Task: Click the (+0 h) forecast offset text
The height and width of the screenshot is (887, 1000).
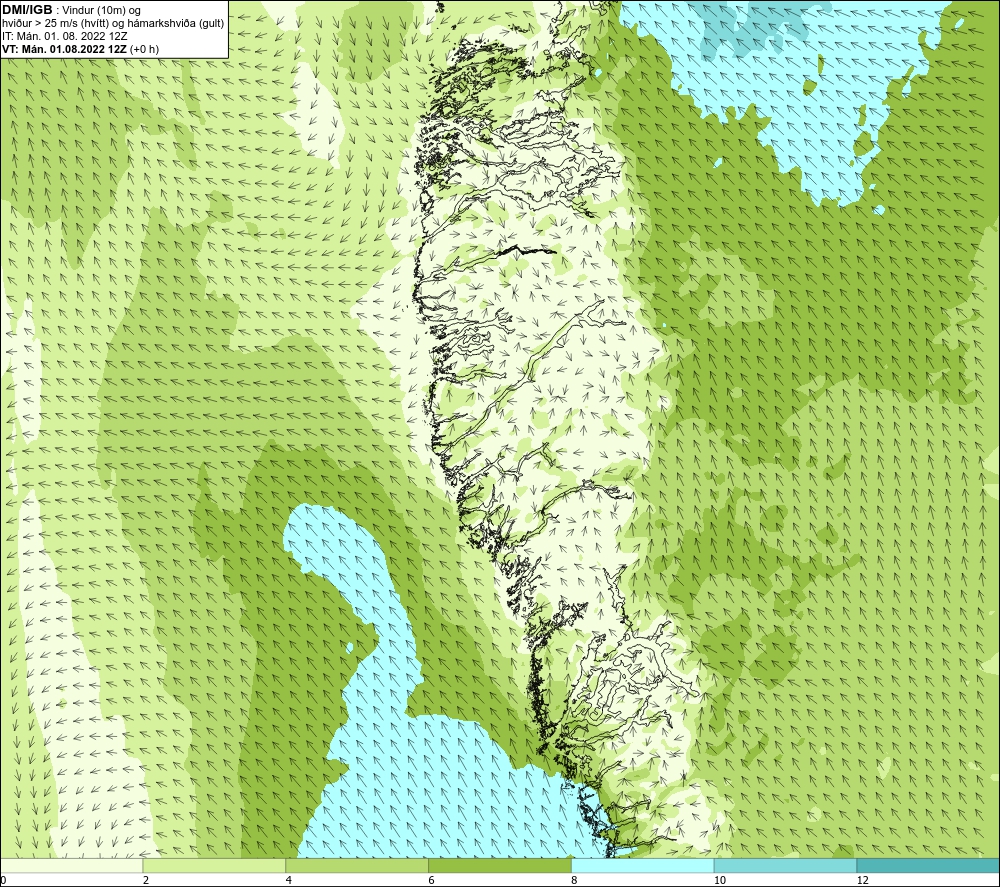Action: click(145, 49)
